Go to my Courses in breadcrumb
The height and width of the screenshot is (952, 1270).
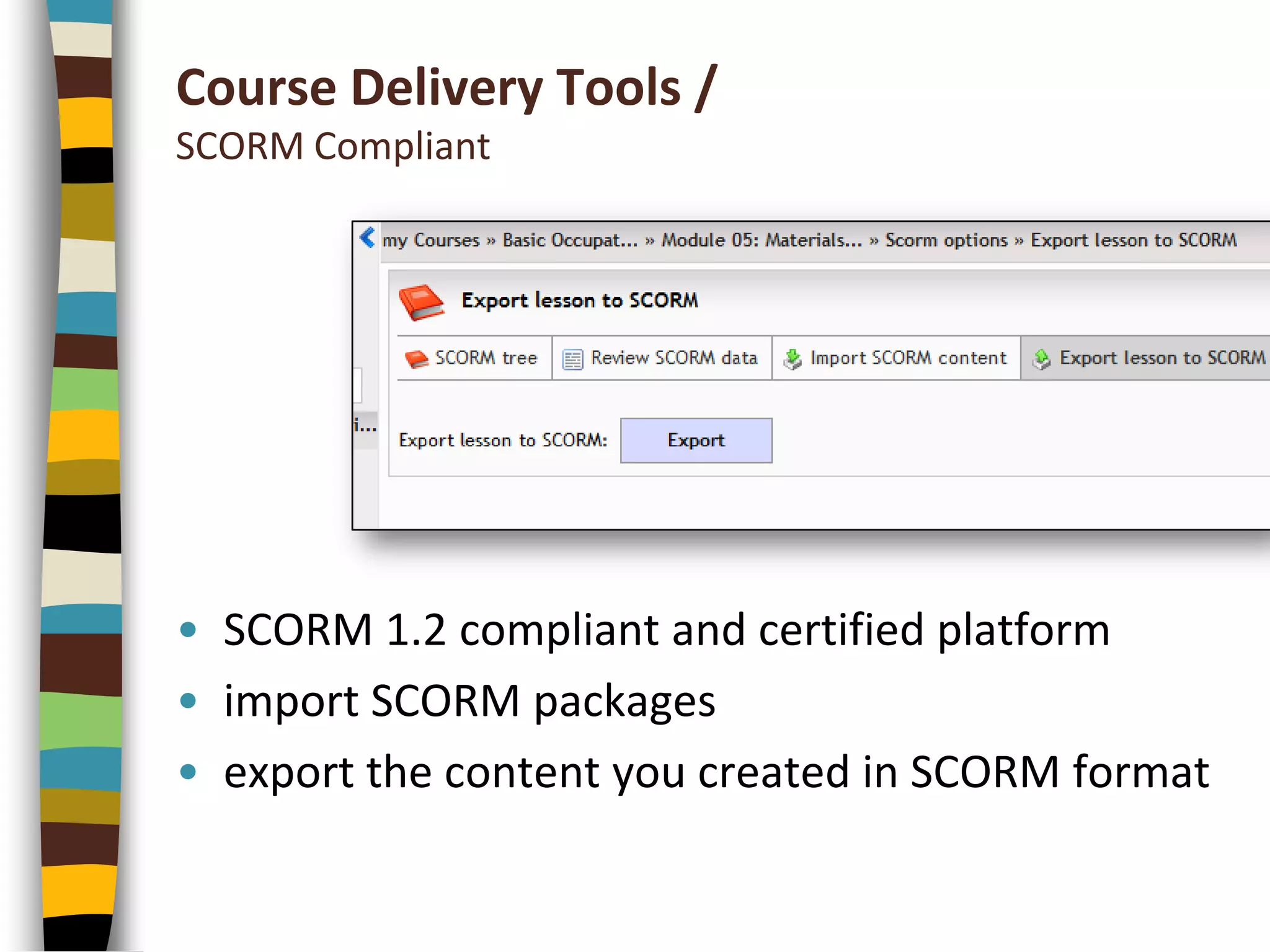click(x=431, y=240)
